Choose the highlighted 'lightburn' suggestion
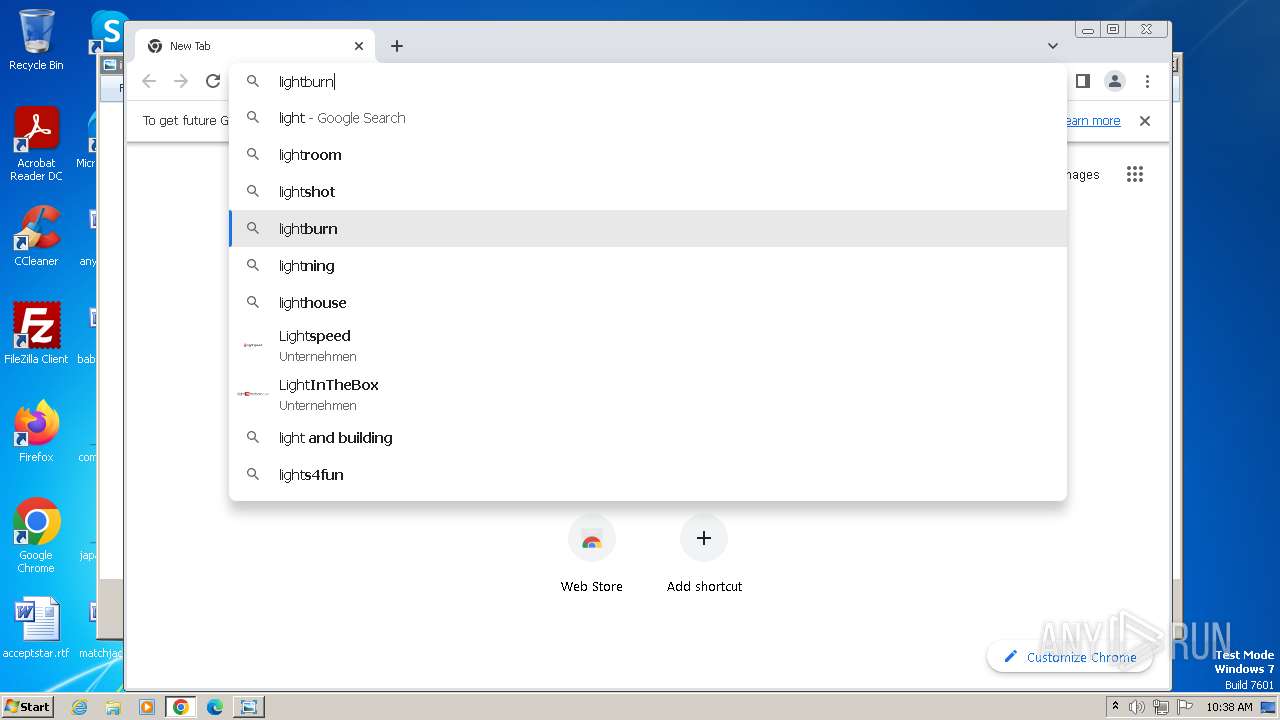Image resolution: width=1280 pixels, height=720 pixels. 648,229
